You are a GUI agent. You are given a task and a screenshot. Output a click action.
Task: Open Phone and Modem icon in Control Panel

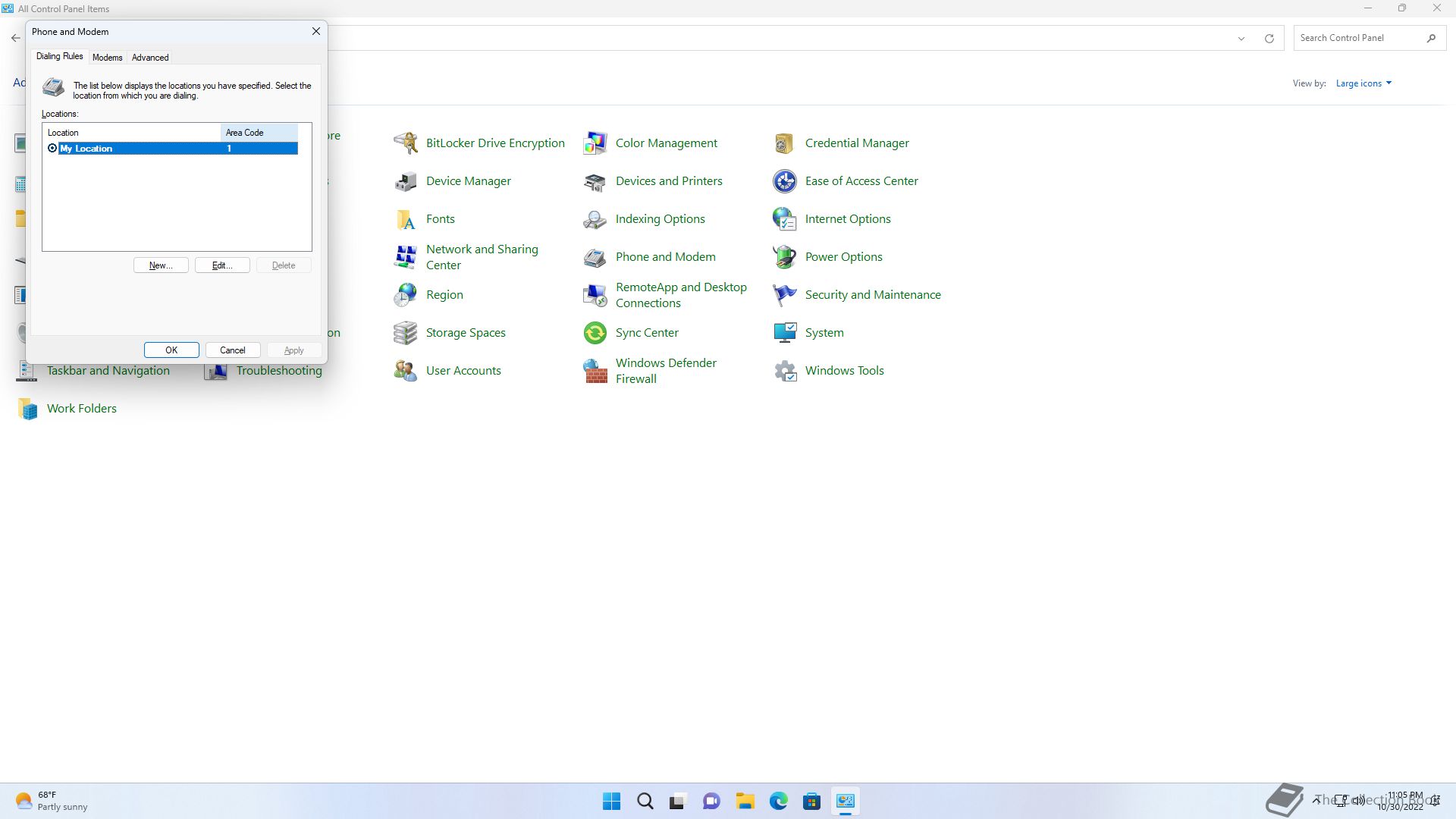(x=595, y=256)
